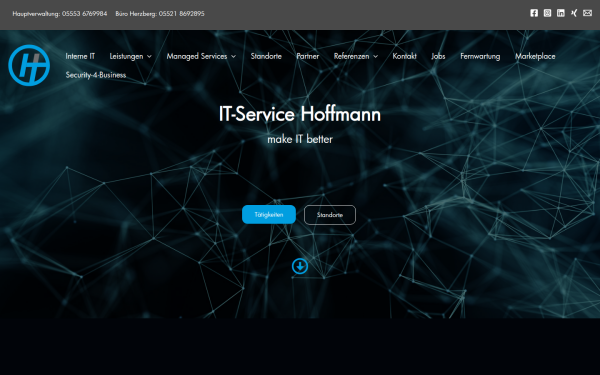Screen dimensions: 600x375
Task: Click the blue Tätigkeiten button
Action: [269, 215]
